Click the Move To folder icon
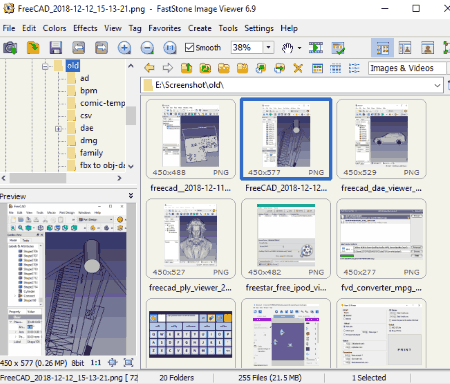This screenshot has width=450, height=384. [279, 68]
